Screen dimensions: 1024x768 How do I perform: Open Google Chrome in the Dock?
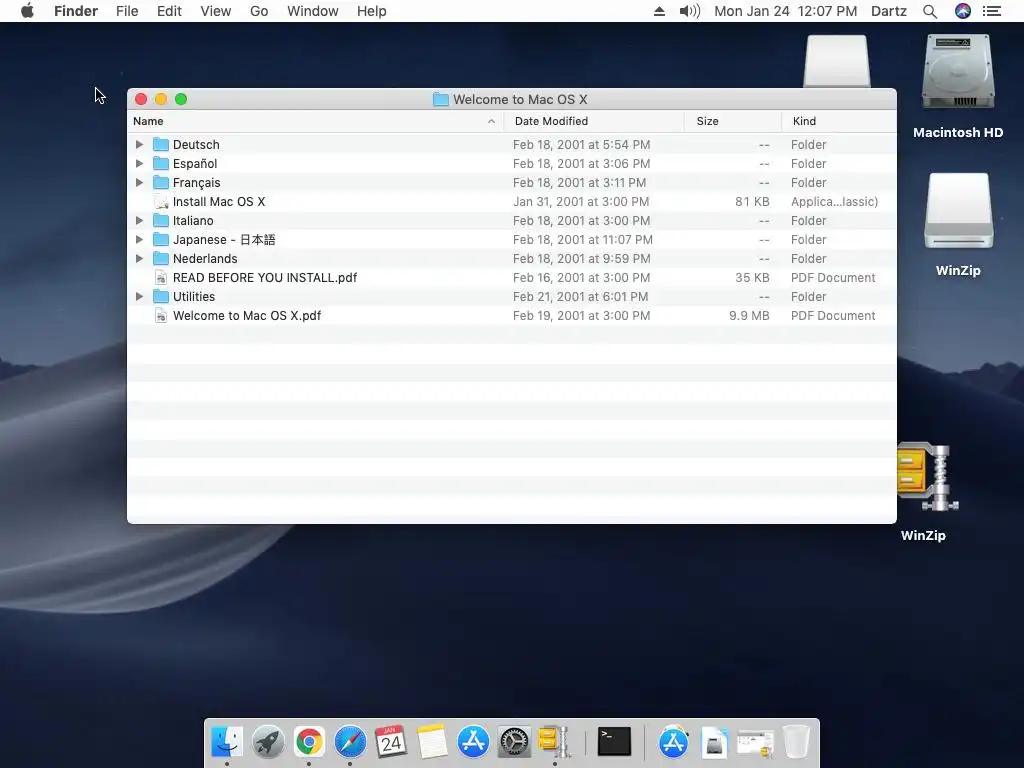click(309, 742)
